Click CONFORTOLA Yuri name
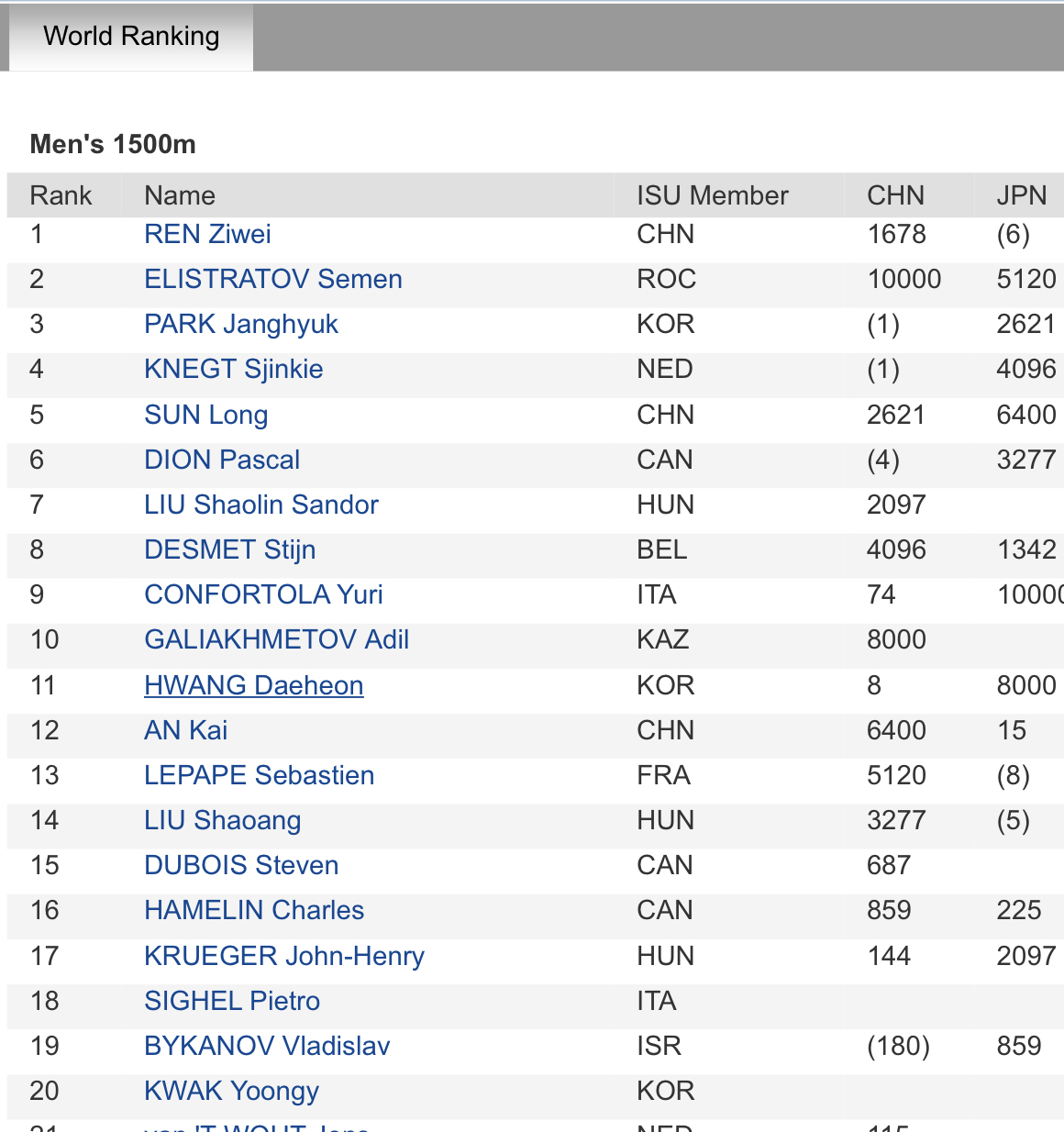1064x1132 pixels. pyautogui.click(x=263, y=594)
